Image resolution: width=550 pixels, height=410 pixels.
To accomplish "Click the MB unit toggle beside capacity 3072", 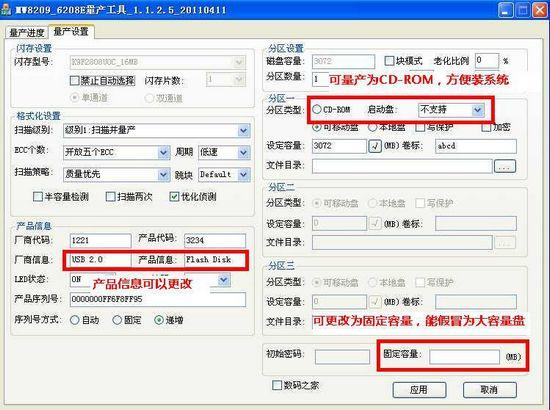I will point(375,146).
